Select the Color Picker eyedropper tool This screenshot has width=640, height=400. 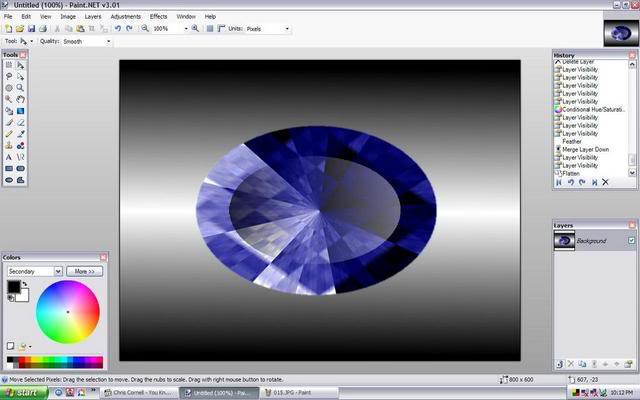click(20, 133)
